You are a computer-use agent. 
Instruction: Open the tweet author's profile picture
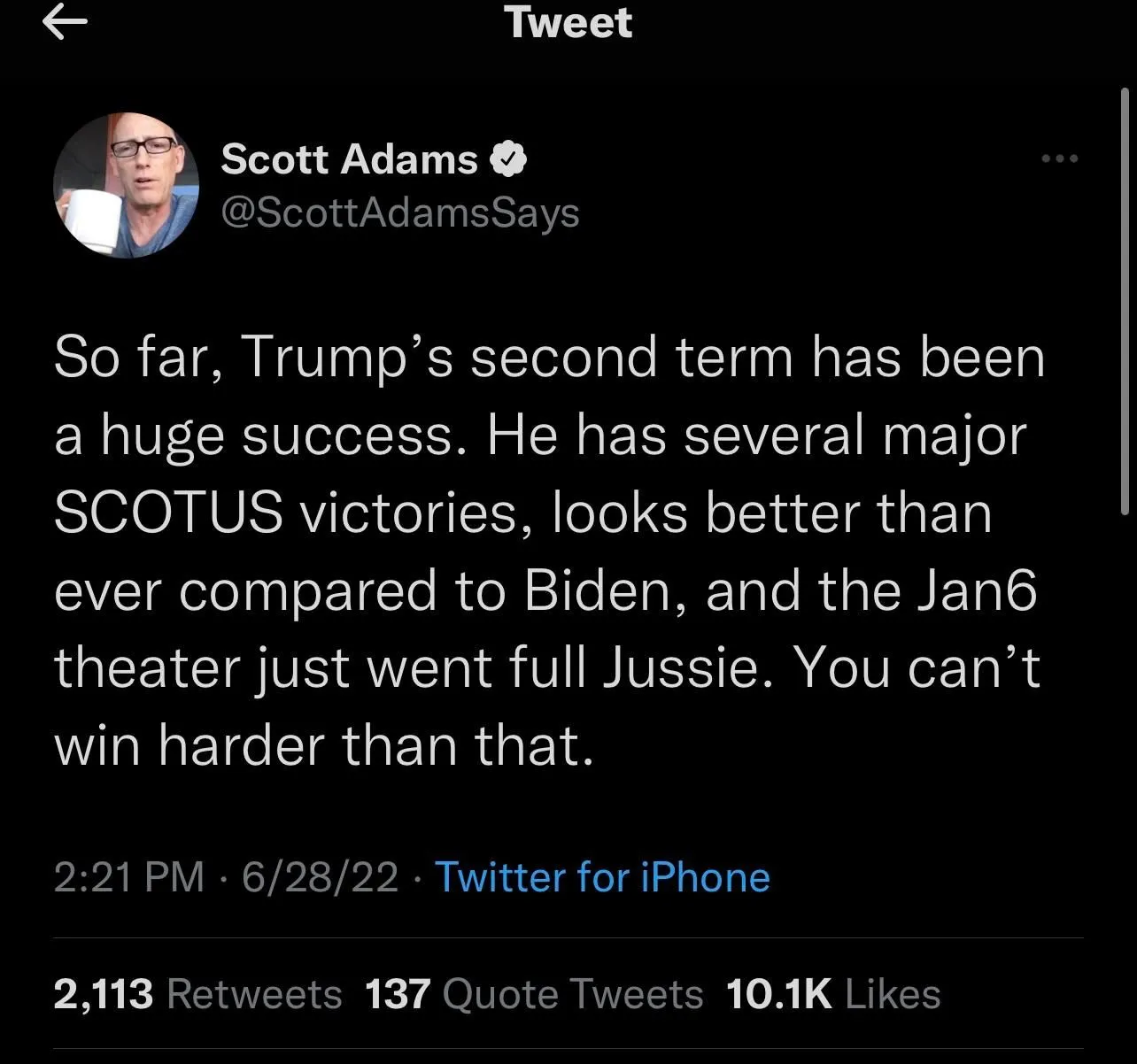pos(126,185)
